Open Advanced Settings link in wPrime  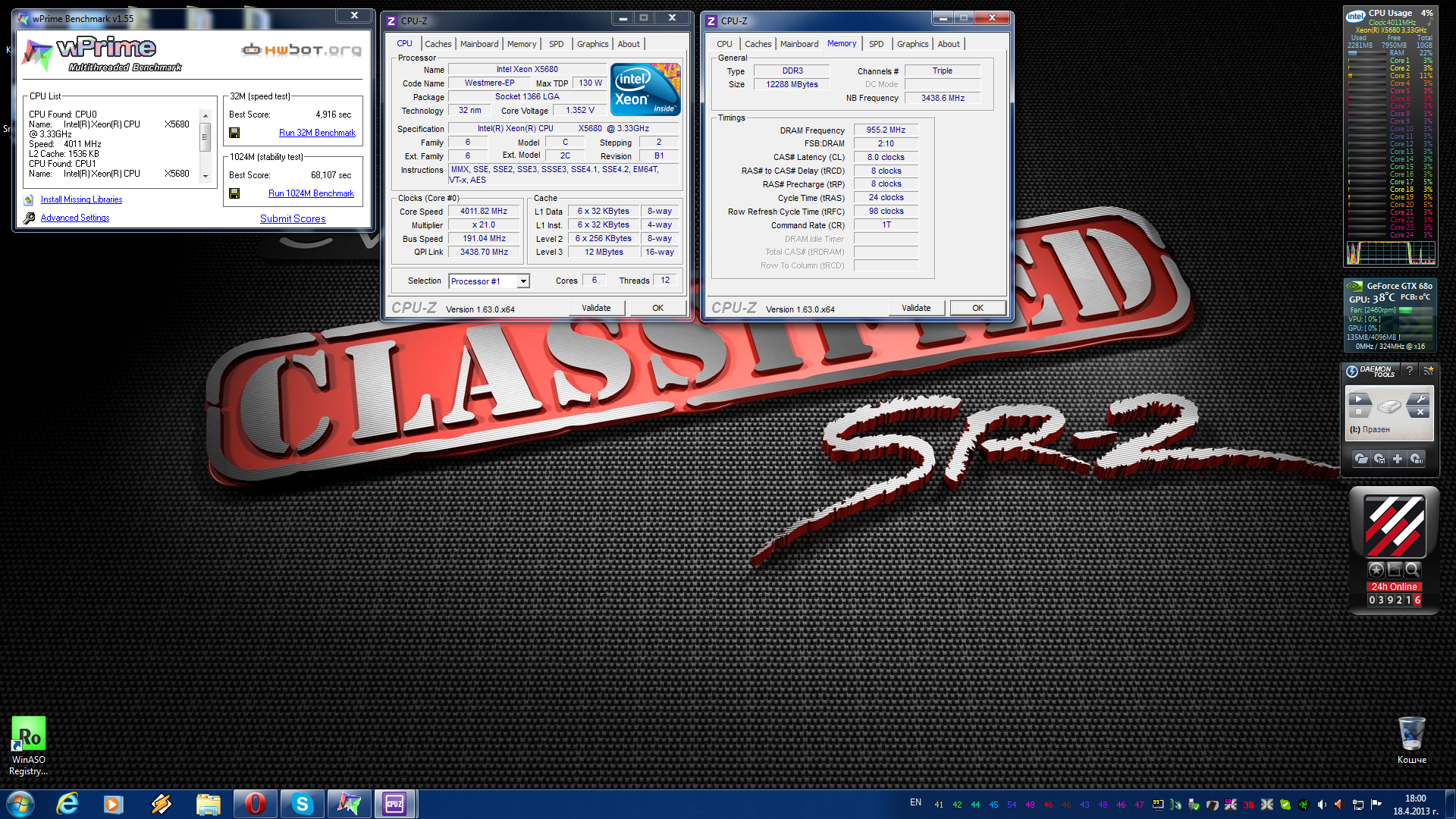(x=75, y=218)
